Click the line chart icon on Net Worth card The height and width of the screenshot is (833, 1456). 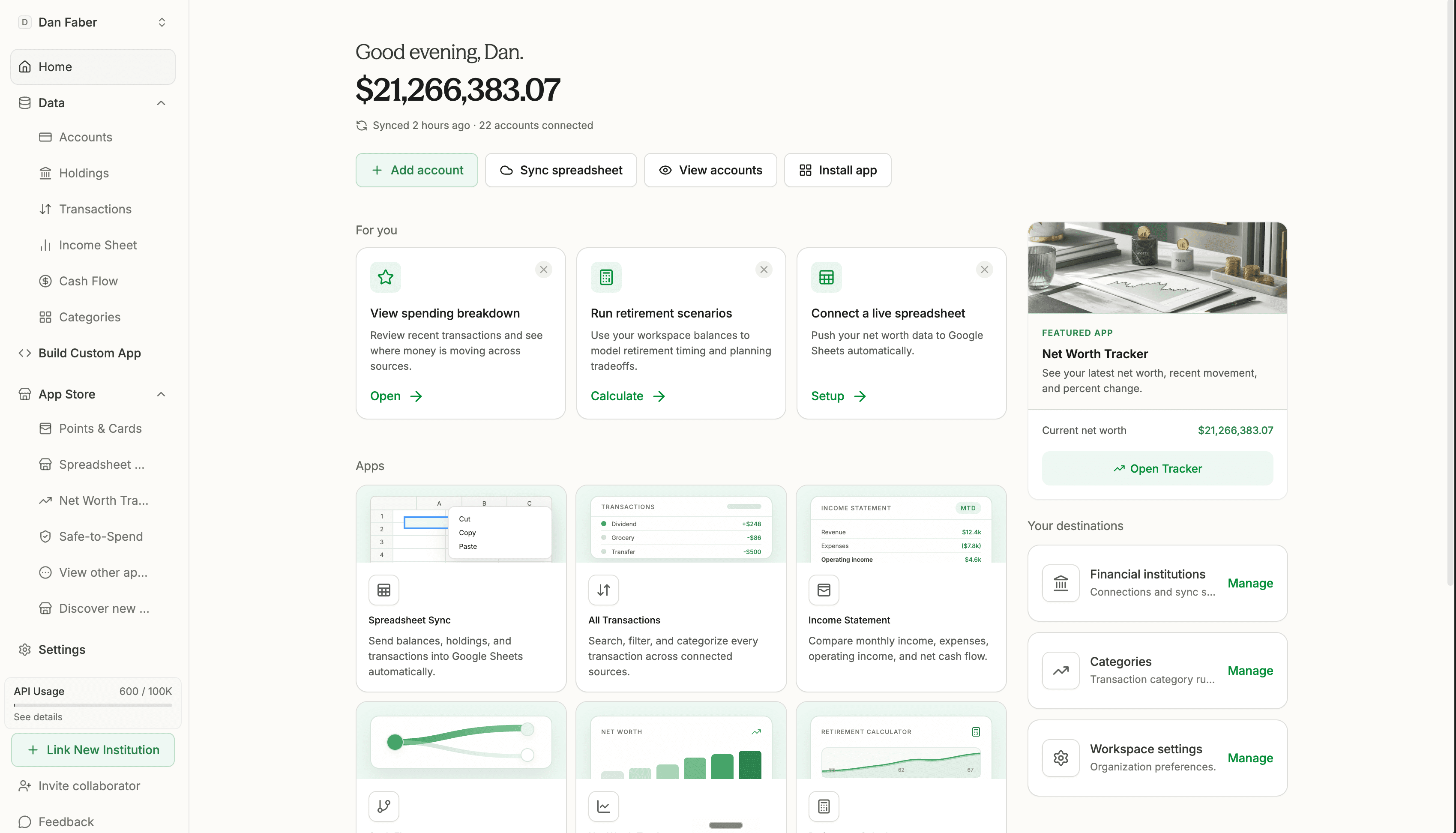point(604,807)
